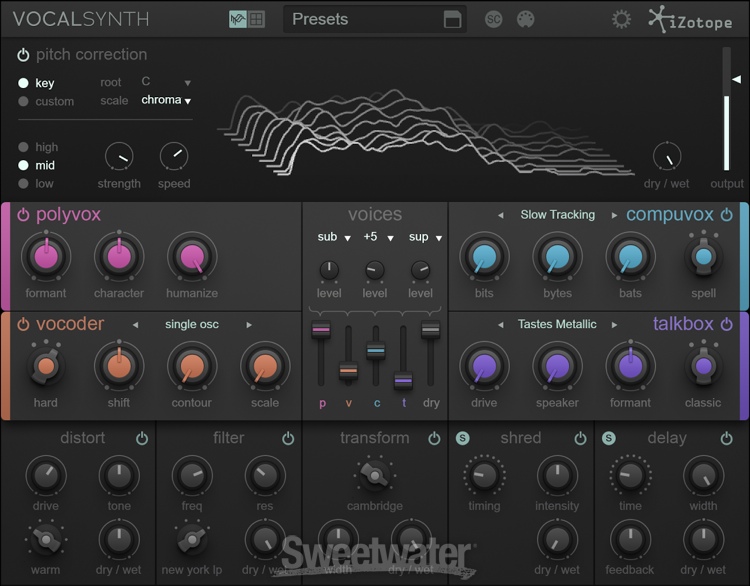
Task: Click the talkbox drive knob
Action: point(484,366)
